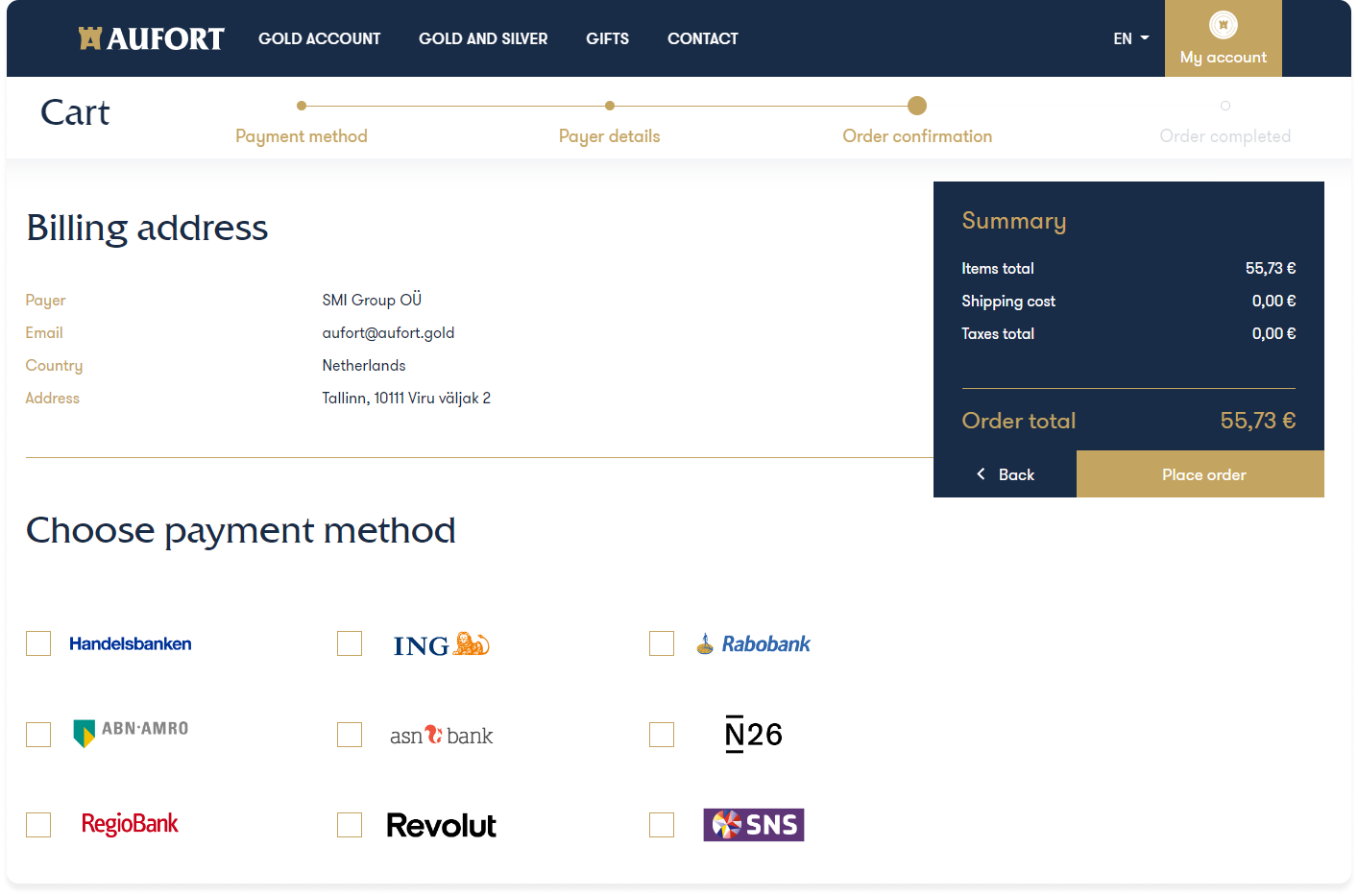Image resolution: width=1358 pixels, height=896 pixels.
Task: Click the SNS bank logo
Action: (754, 825)
